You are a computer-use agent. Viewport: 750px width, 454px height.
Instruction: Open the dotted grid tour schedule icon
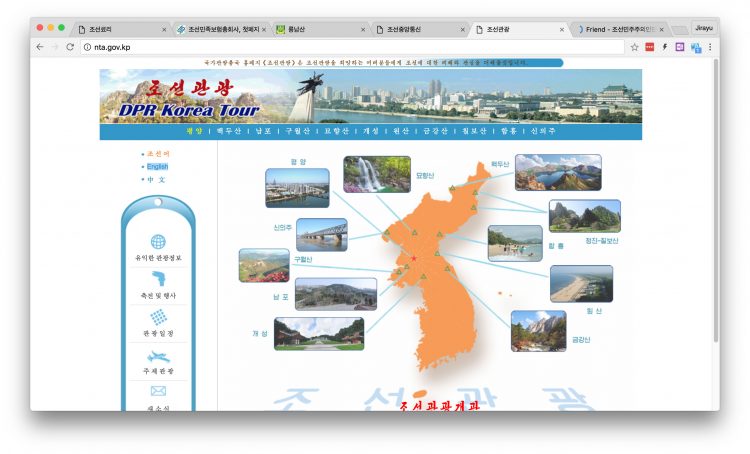tap(158, 317)
